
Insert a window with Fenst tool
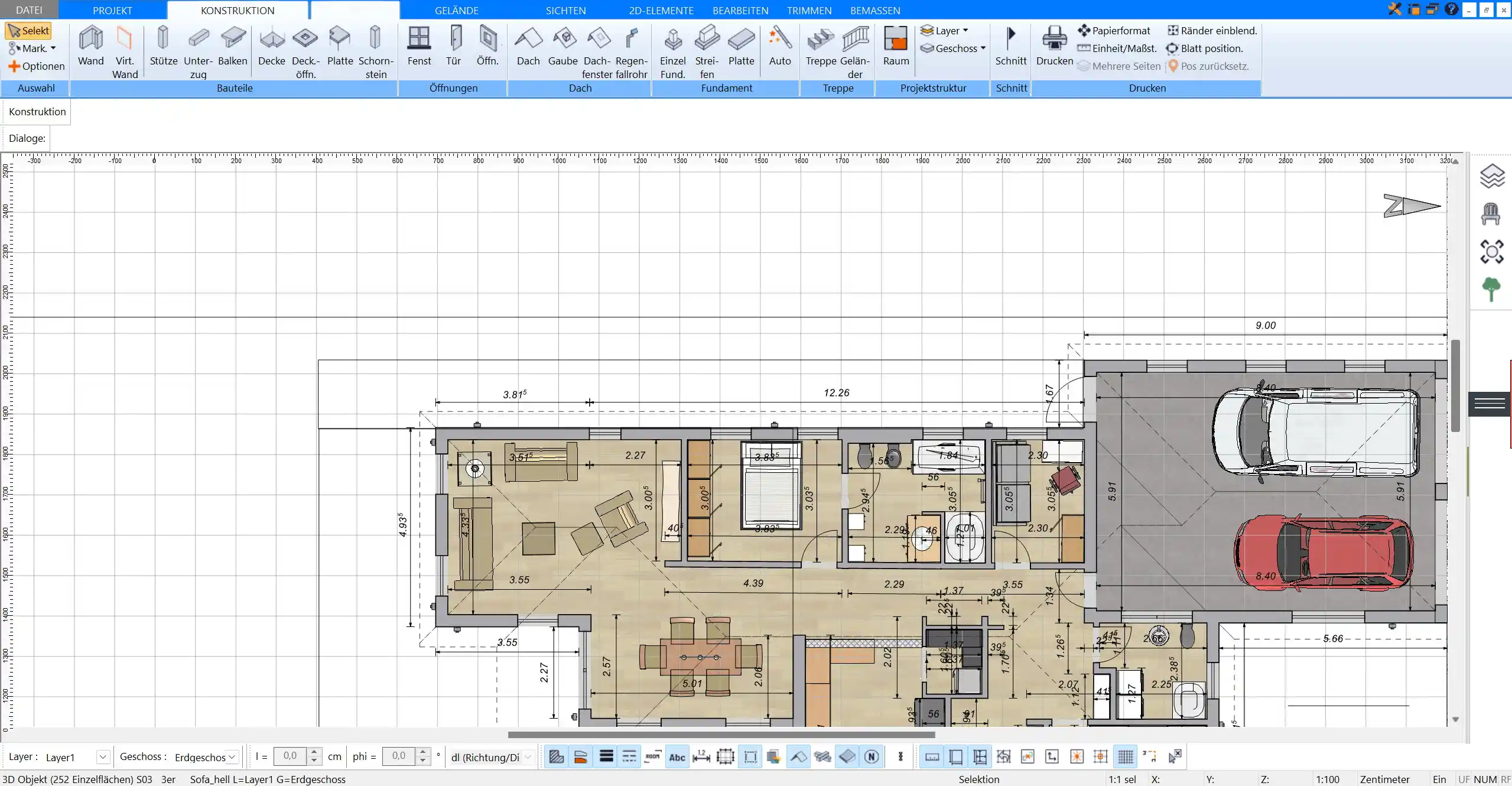419,46
